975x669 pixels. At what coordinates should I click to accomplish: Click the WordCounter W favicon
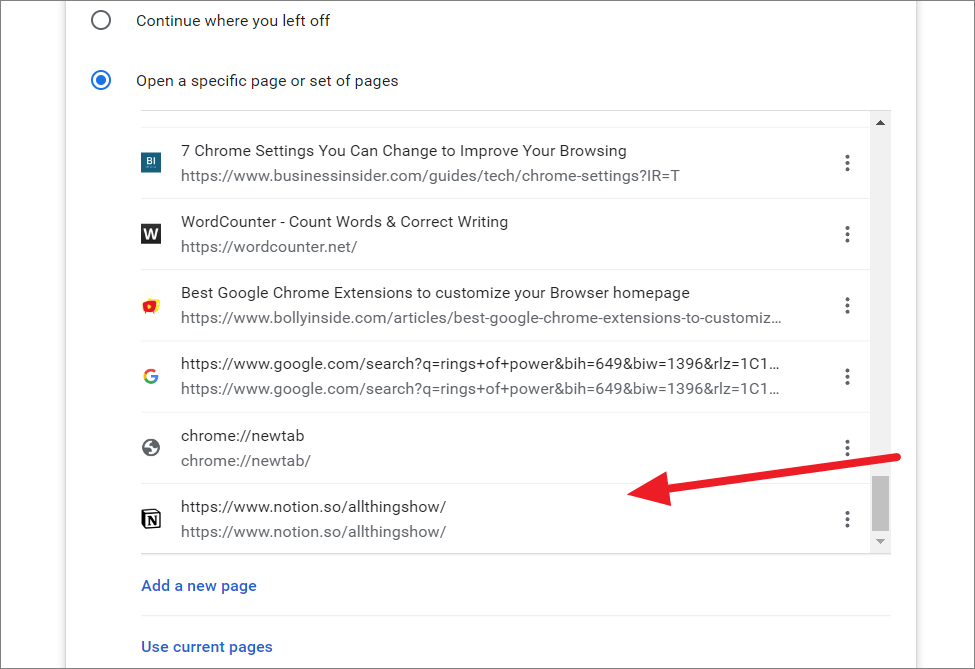tap(151, 234)
